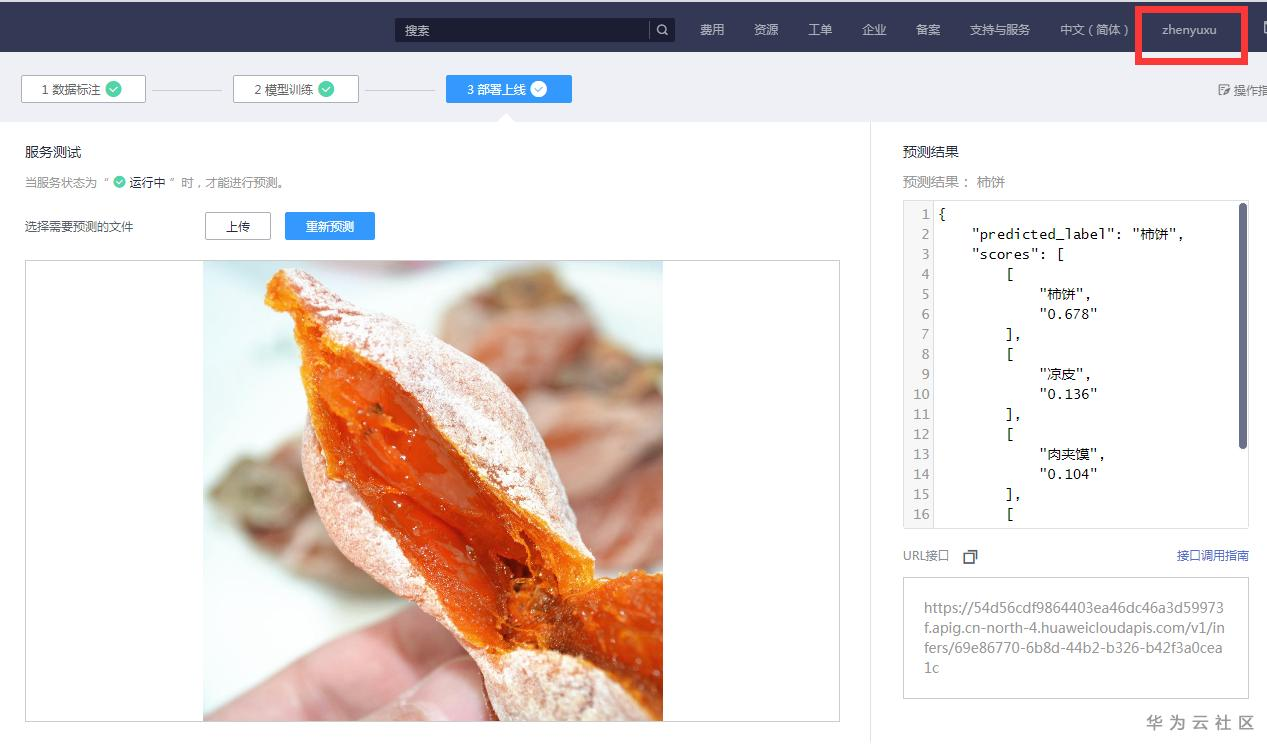
Task: Open the 费用 menu item
Action: (x=712, y=30)
